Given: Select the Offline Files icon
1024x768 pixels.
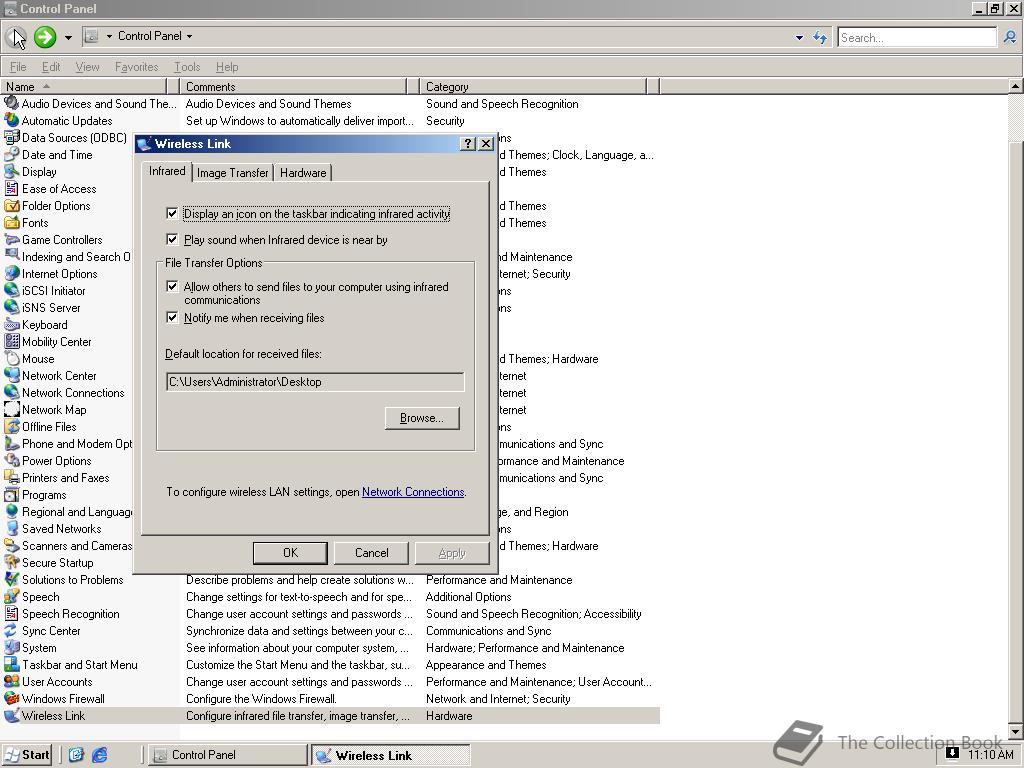Looking at the screenshot, I should pyautogui.click(x=12, y=426).
